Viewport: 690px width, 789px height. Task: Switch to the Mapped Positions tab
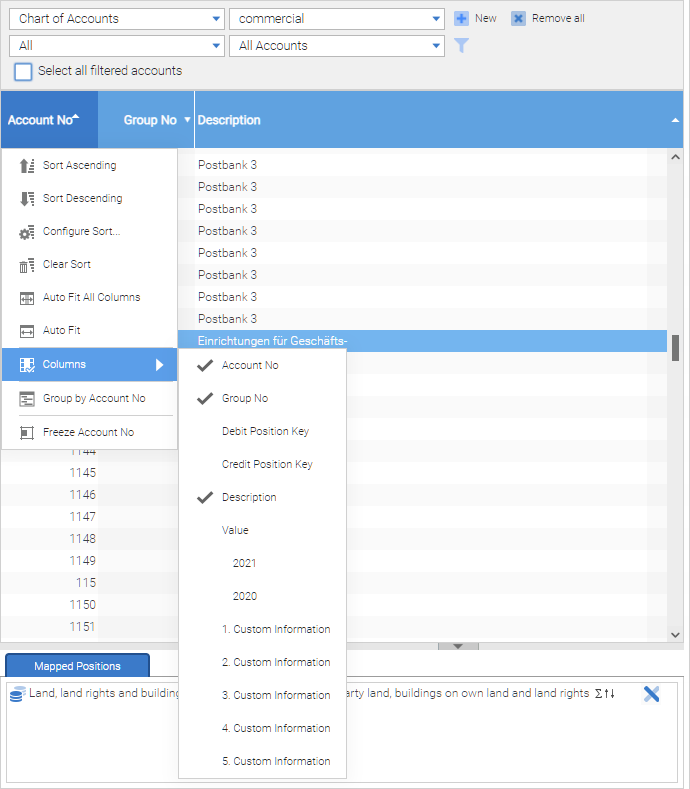[77, 666]
